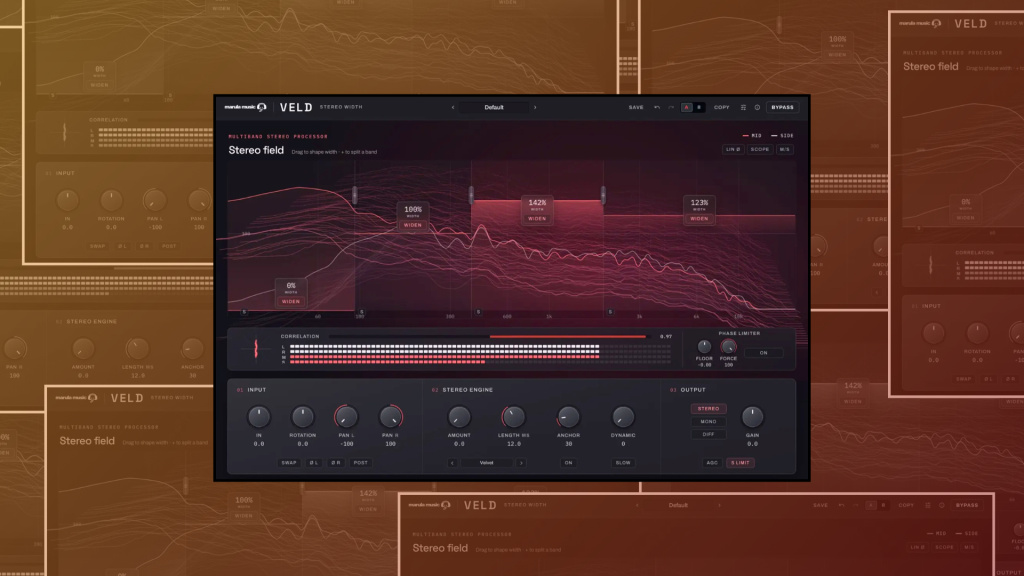Viewport: 1024px width, 576px height.
Task: Click the output GAIN knob
Action: coord(752,416)
